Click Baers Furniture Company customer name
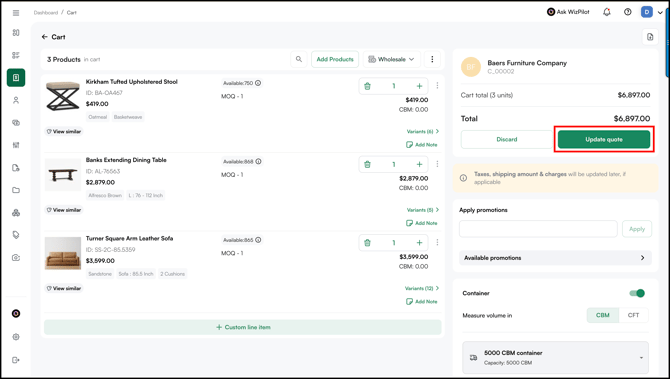The width and height of the screenshot is (670, 379). pyautogui.click(x=527, y=63)
